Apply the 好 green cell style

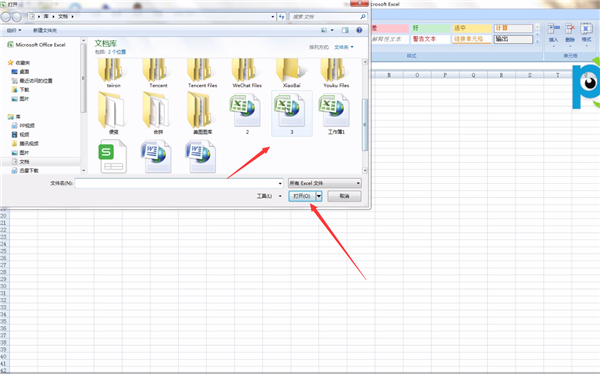click(x=430, y=28)
